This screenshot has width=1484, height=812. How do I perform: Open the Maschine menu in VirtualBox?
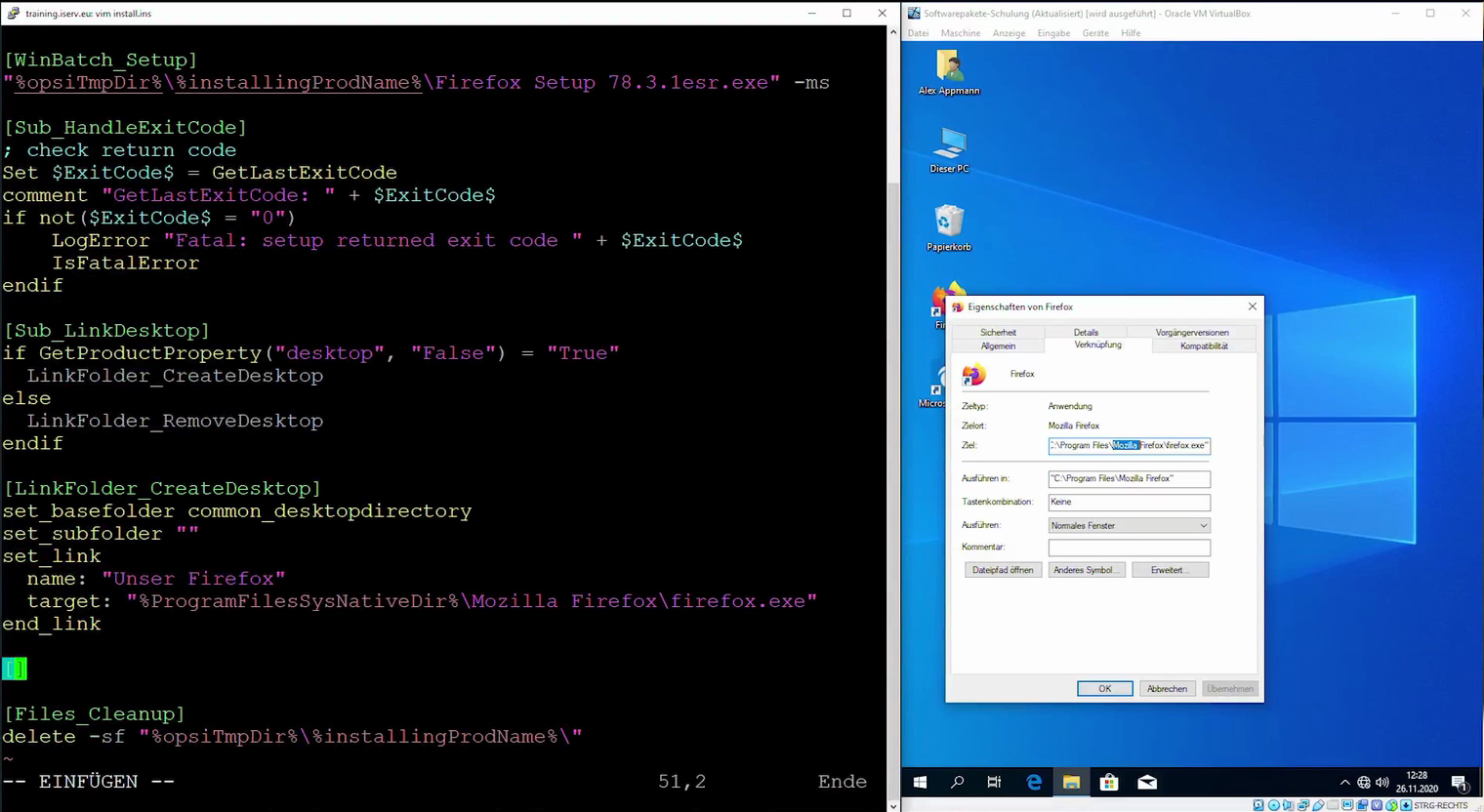[x=960, y=33]
